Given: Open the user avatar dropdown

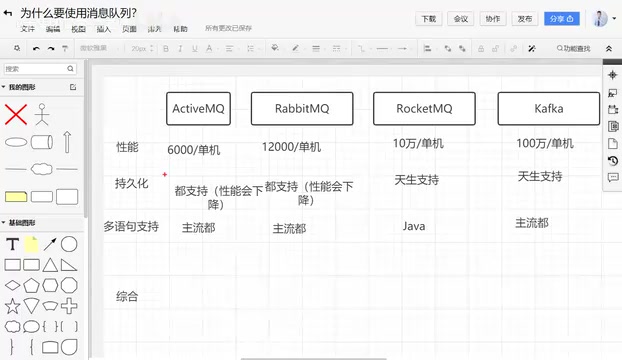Looking at the screenshot, I should [x=605, y=18].
